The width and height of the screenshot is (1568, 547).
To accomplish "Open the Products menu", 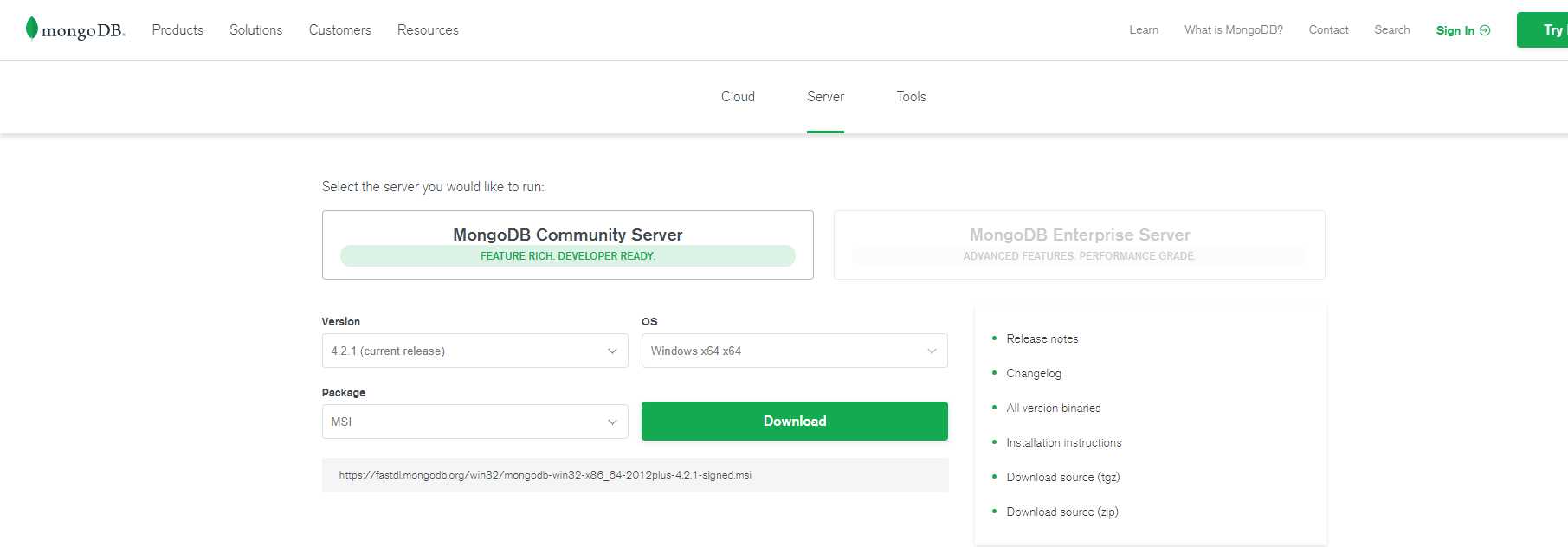I will point(177,29).
